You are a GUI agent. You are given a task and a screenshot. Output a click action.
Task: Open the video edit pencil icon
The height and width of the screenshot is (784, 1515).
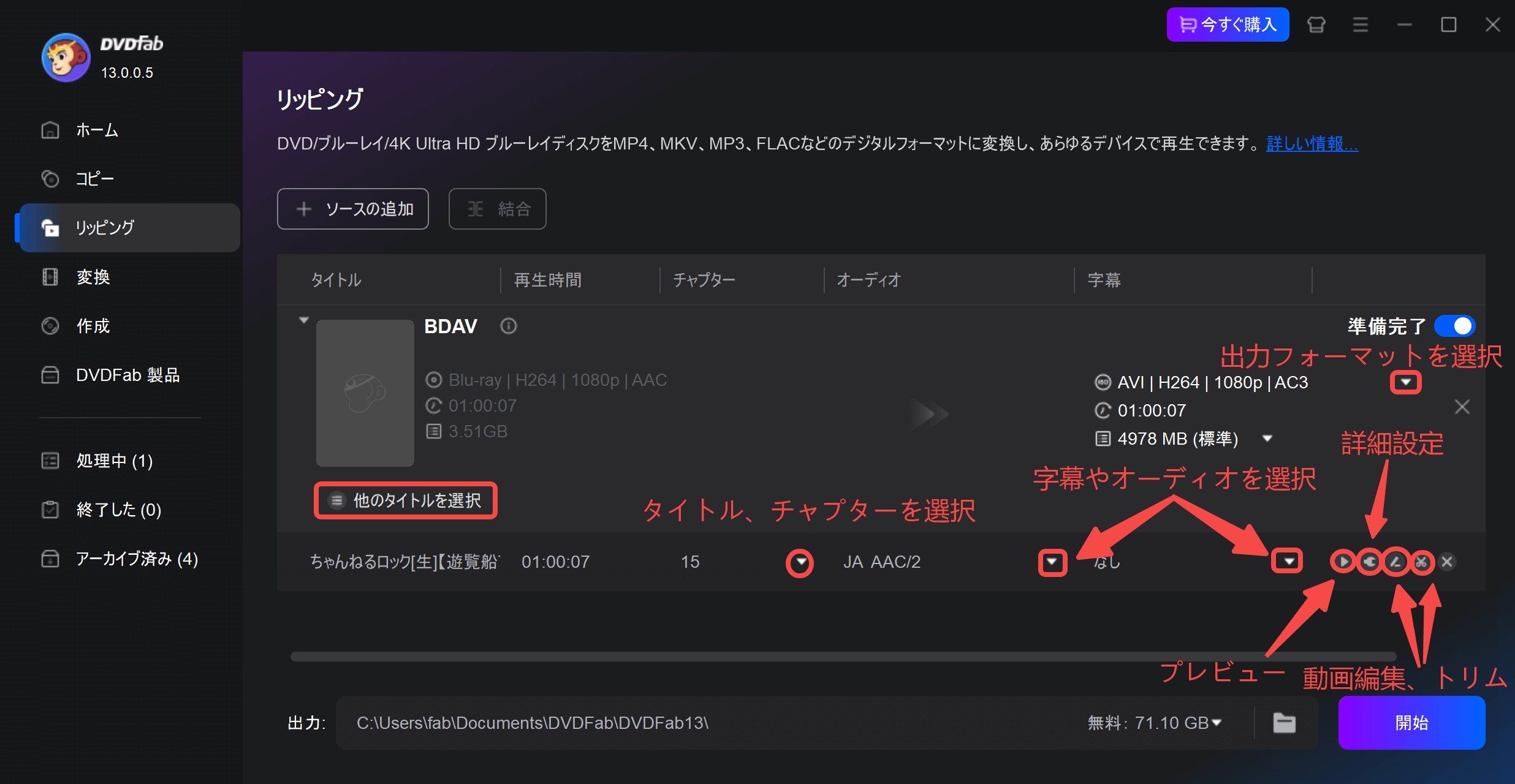[x=1396, y=562]
